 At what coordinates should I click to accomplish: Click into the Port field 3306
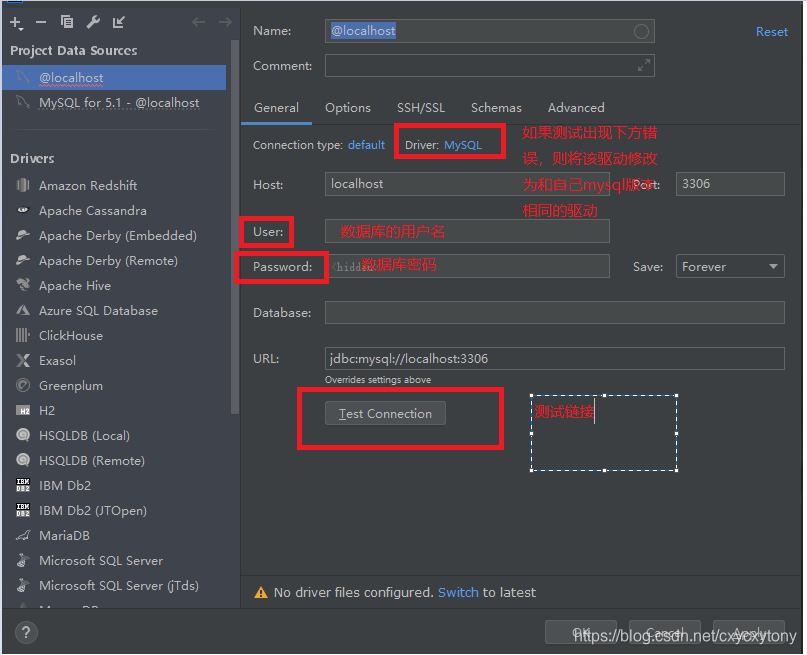pos(730,184)
